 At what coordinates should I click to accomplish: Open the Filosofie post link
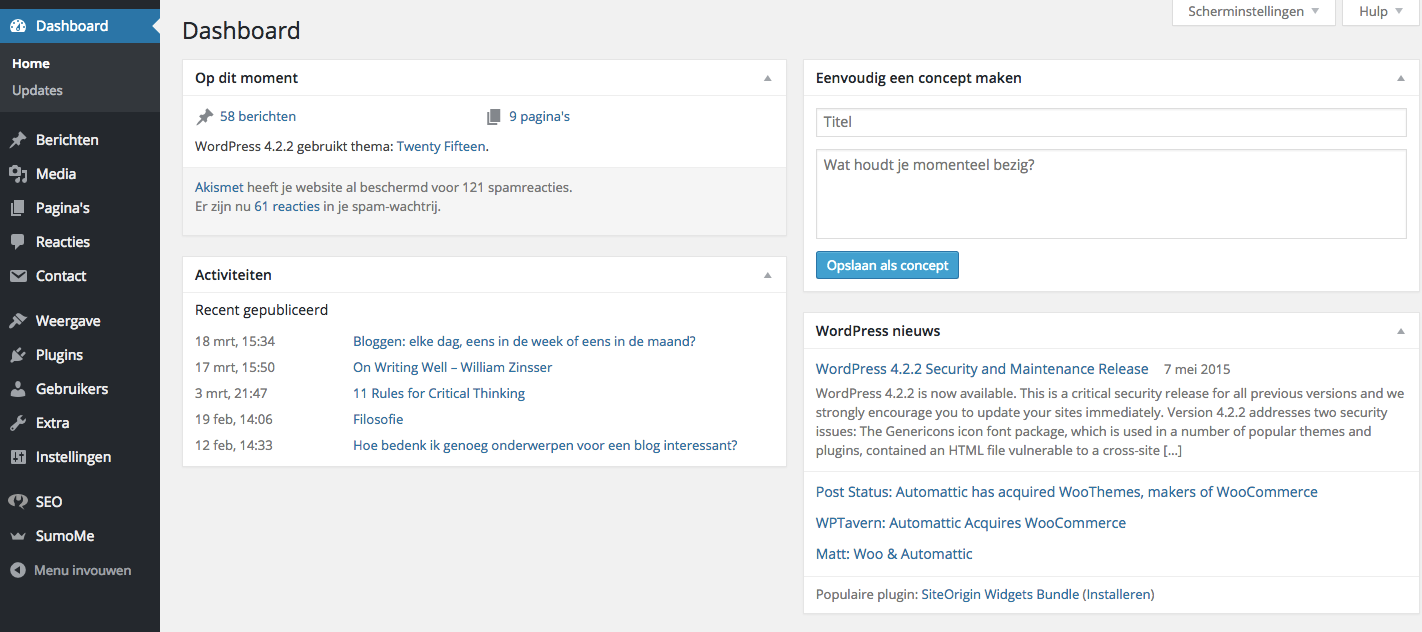378,419
